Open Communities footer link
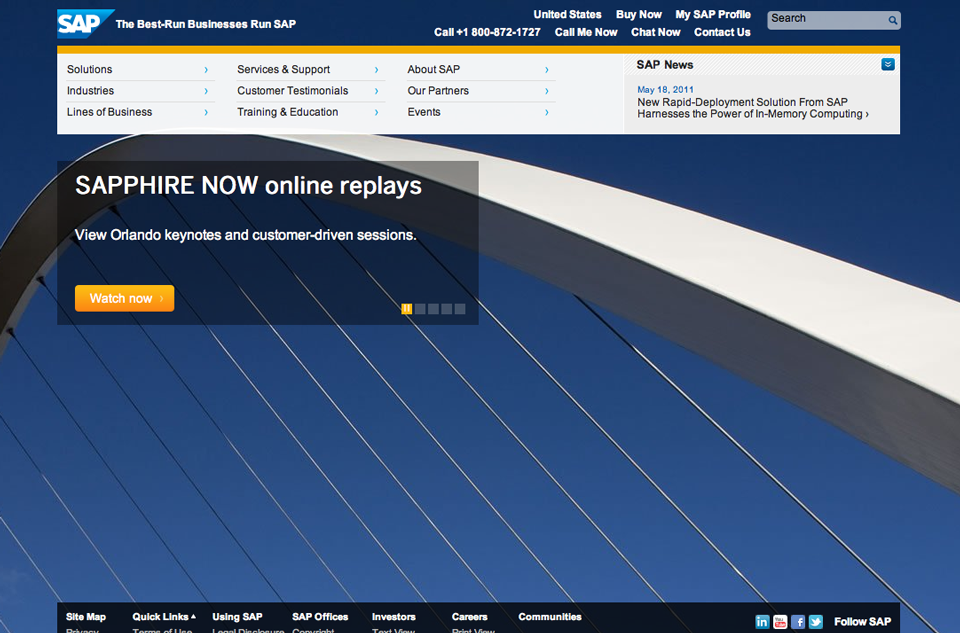 point(550,616)
